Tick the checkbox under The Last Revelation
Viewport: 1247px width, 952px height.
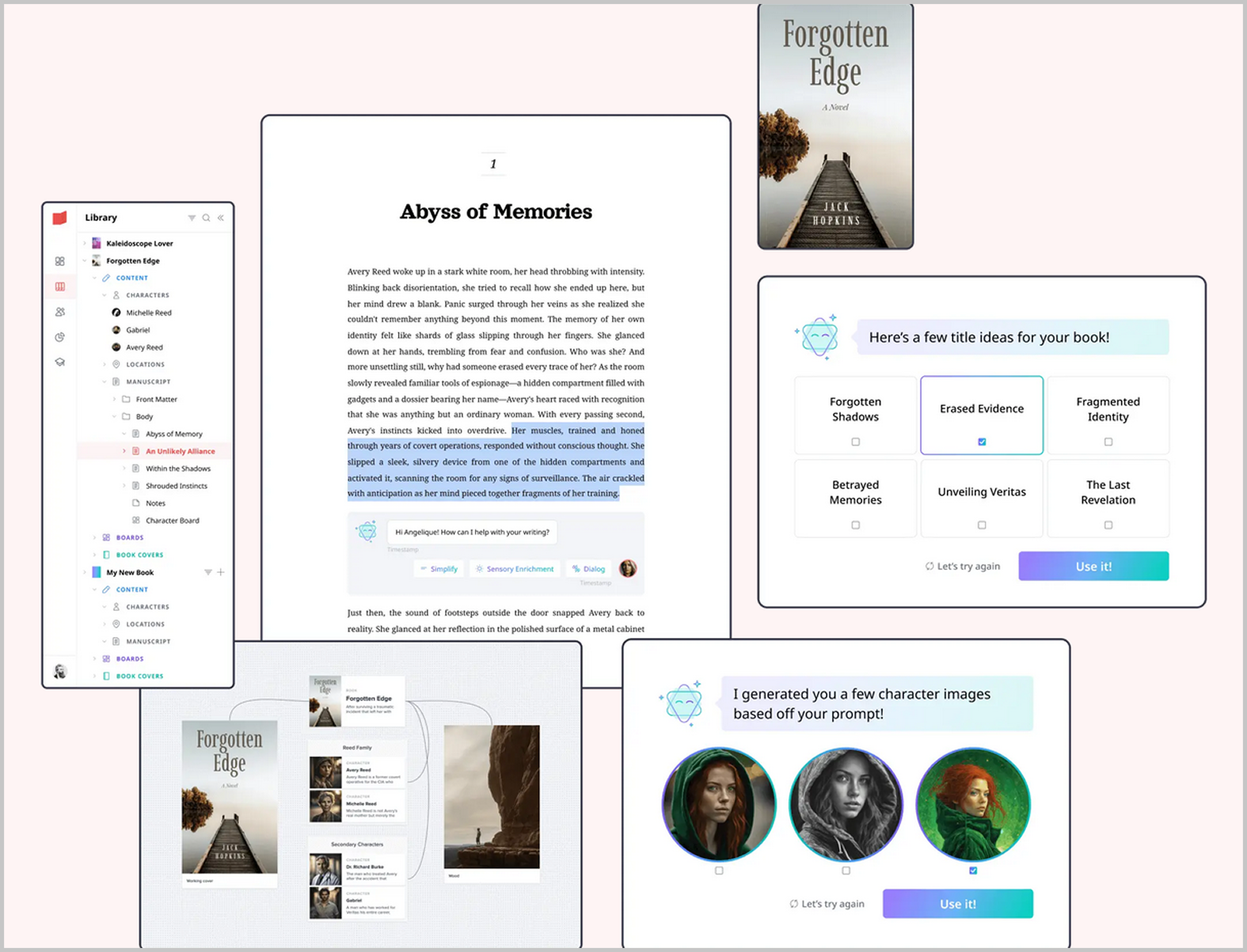tap(1108, 525)
